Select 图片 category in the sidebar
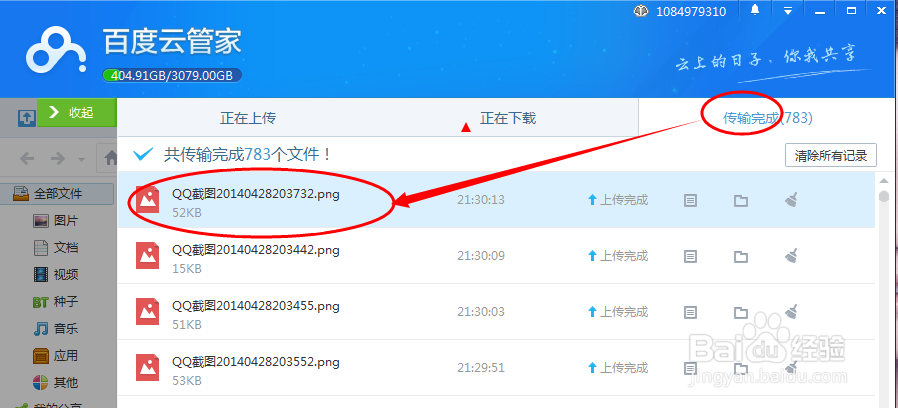Image resolution: width=898 pixels, height=408 pixels. tap(57, 221)
